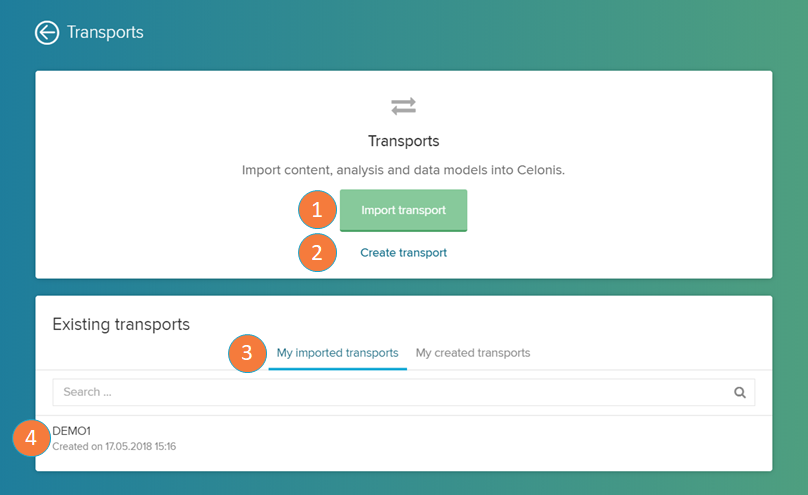808x495 pixels.
Task: Click the search magnifier icon
Action: click(740, 393)
